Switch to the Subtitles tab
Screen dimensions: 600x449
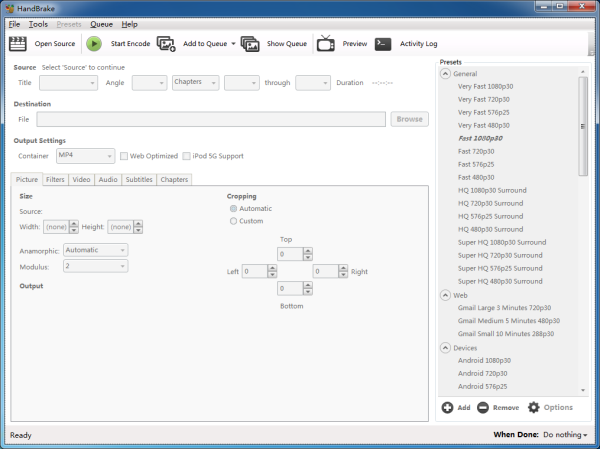[x=139, y=180]
